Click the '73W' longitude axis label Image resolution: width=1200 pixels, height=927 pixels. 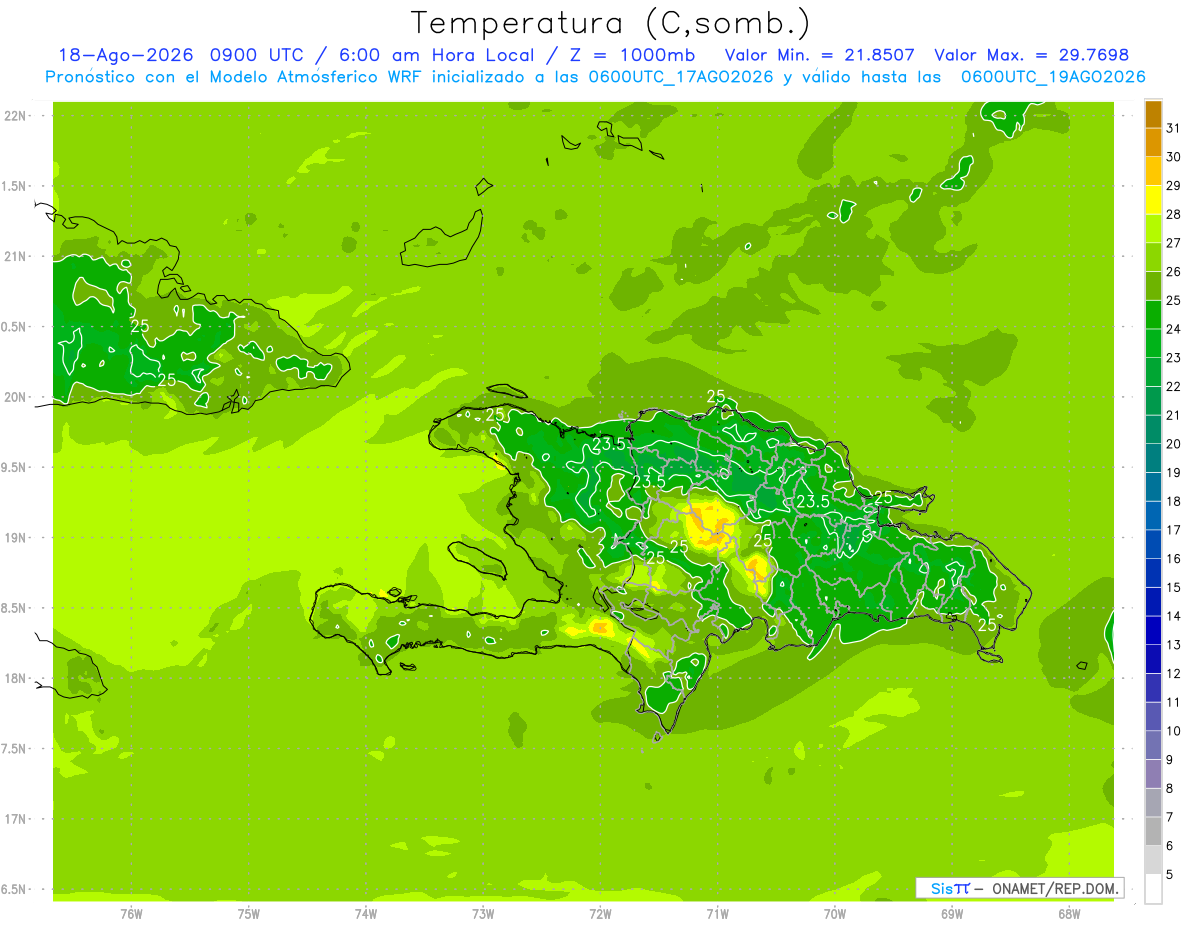(x=483, y=914)
